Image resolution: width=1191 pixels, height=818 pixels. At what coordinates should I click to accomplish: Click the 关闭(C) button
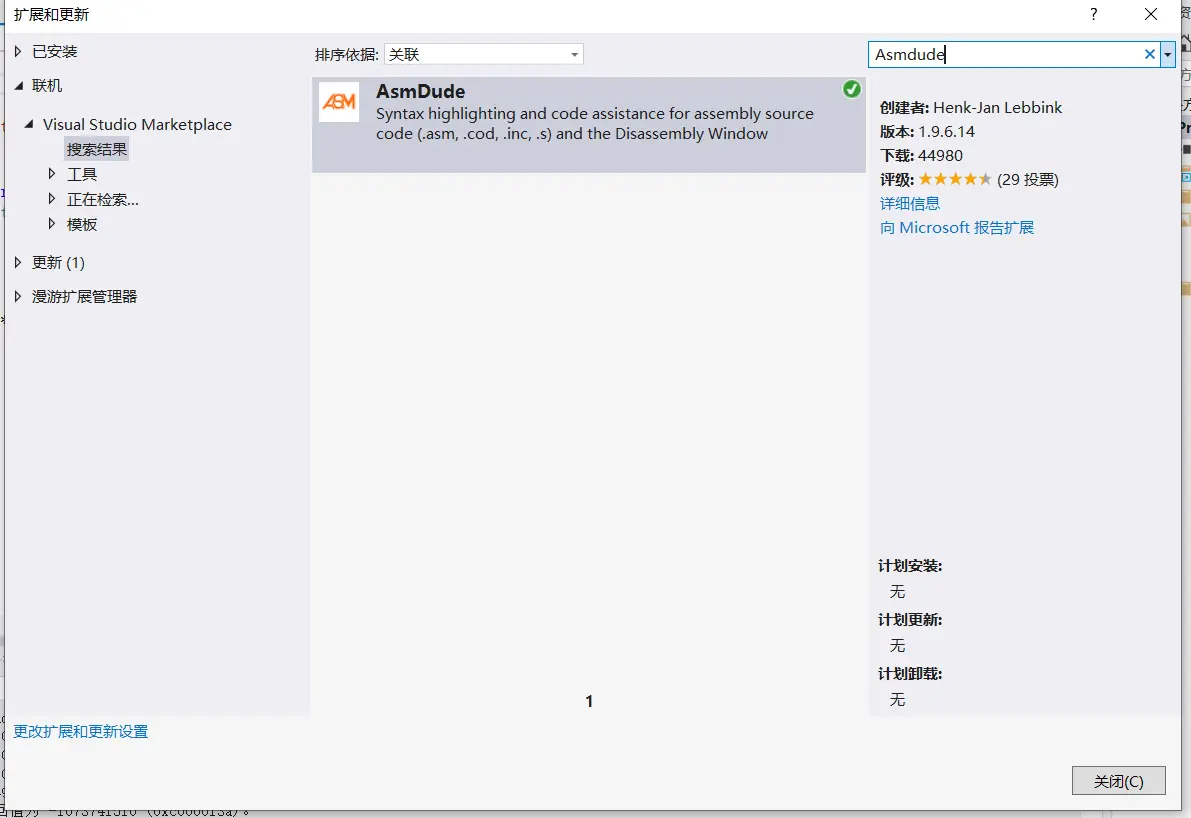1118,780
